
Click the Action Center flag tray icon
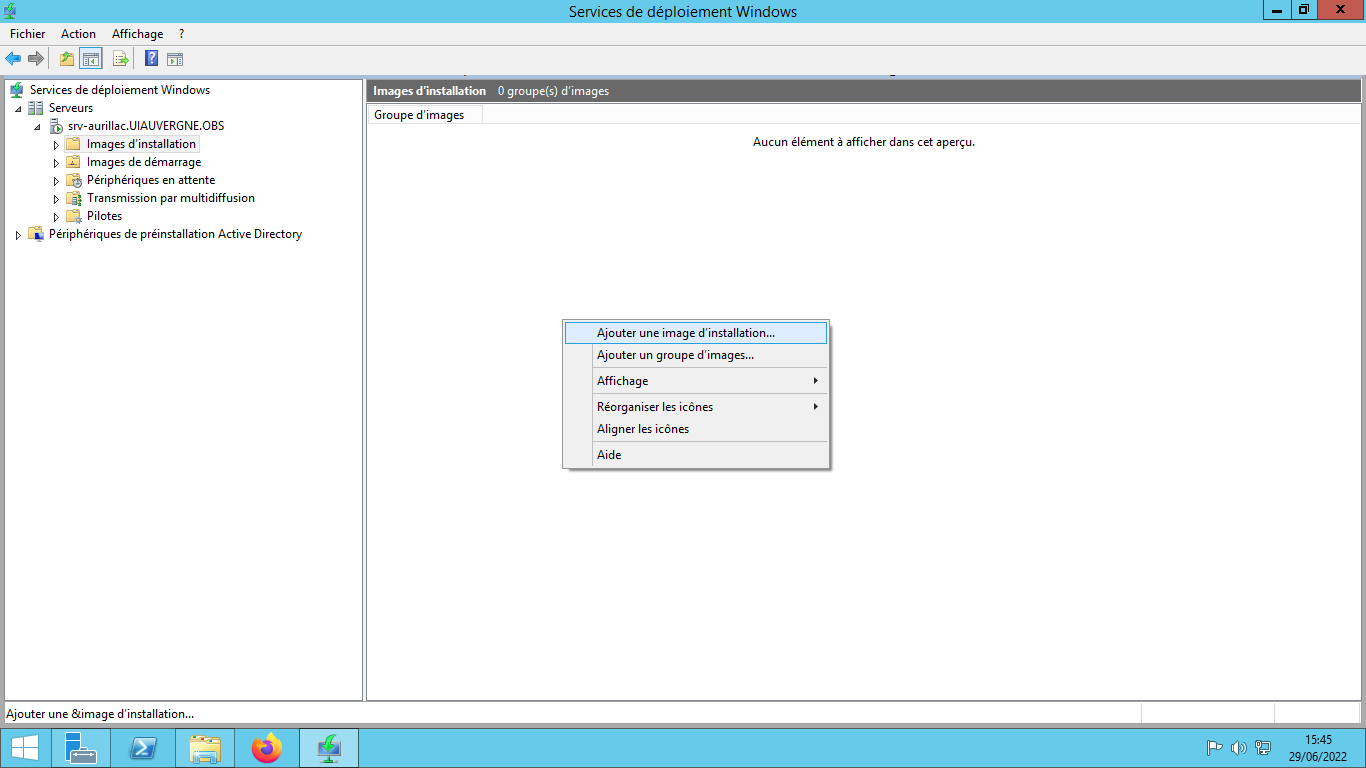click(x=1215, y=747)
